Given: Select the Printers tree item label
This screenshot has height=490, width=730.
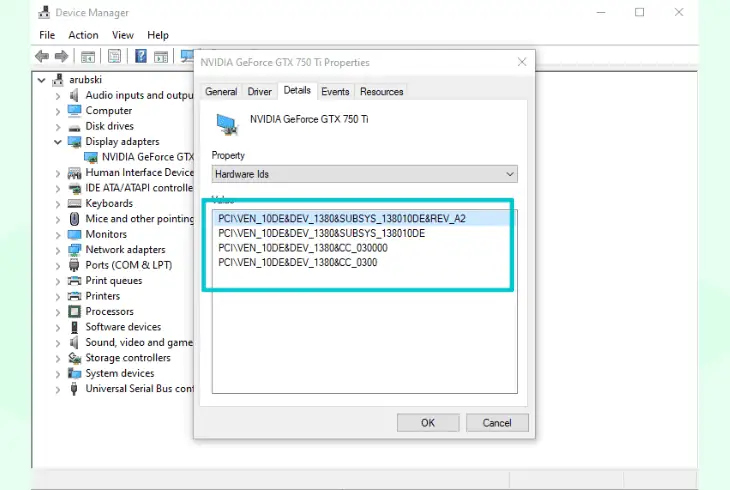Looking at the screenshot, I should click(x=102, y=296).
